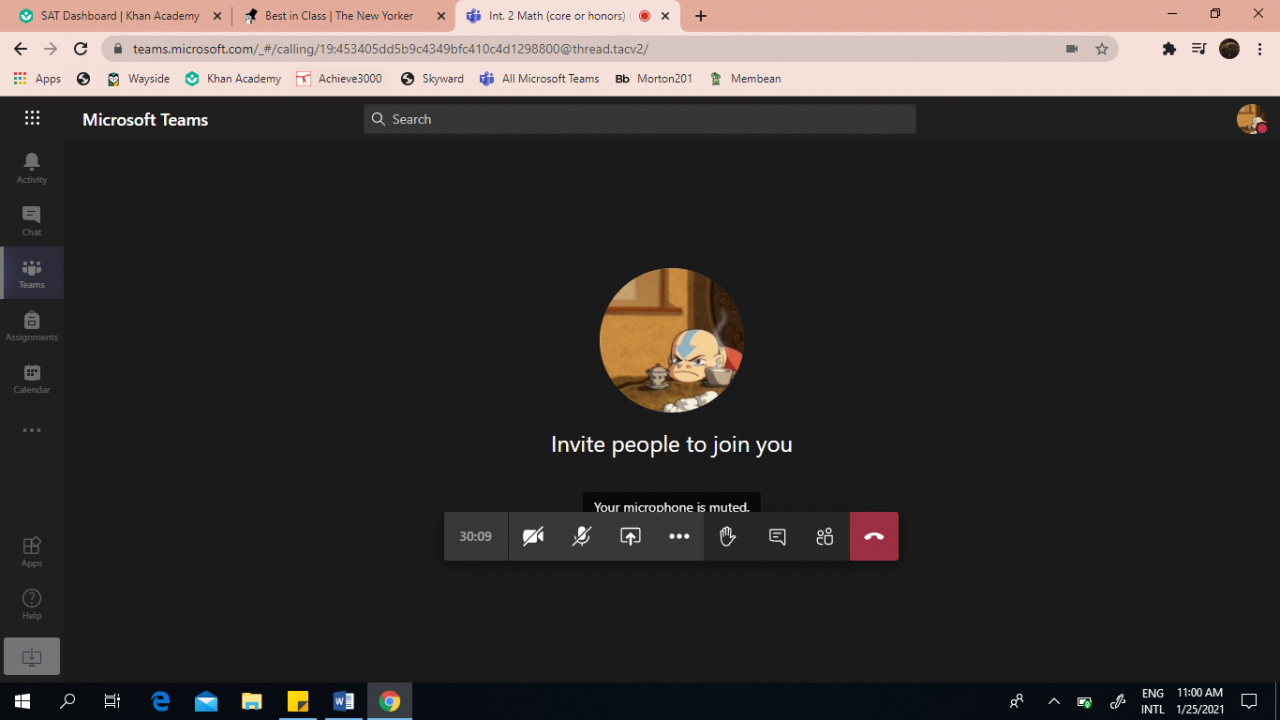This screenshot has width=1280, height=720.
Task: Open the Khan Academy bookmark
Action: (233, 79)
